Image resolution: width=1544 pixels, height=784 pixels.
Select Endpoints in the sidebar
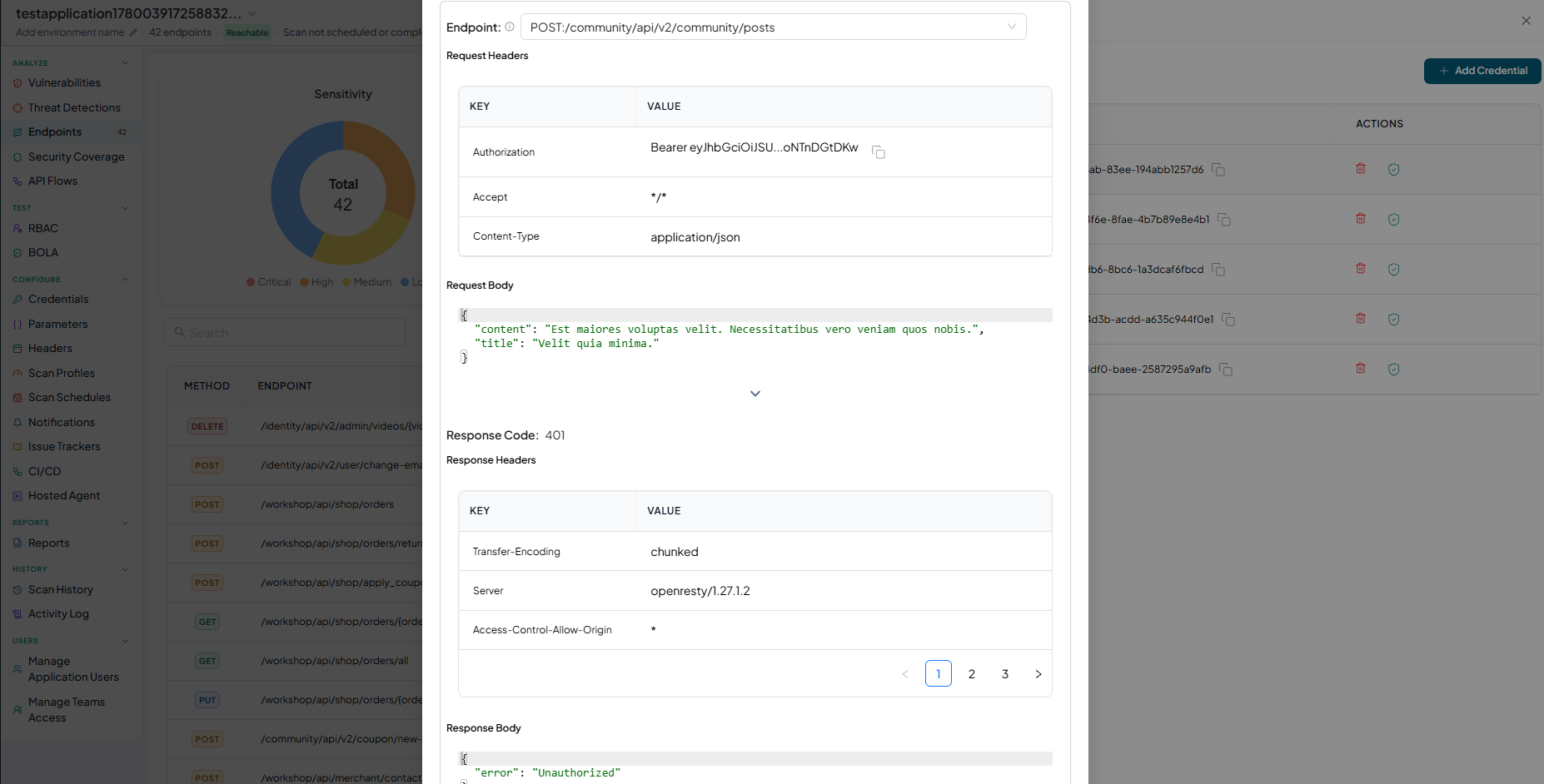click(55, 131)
